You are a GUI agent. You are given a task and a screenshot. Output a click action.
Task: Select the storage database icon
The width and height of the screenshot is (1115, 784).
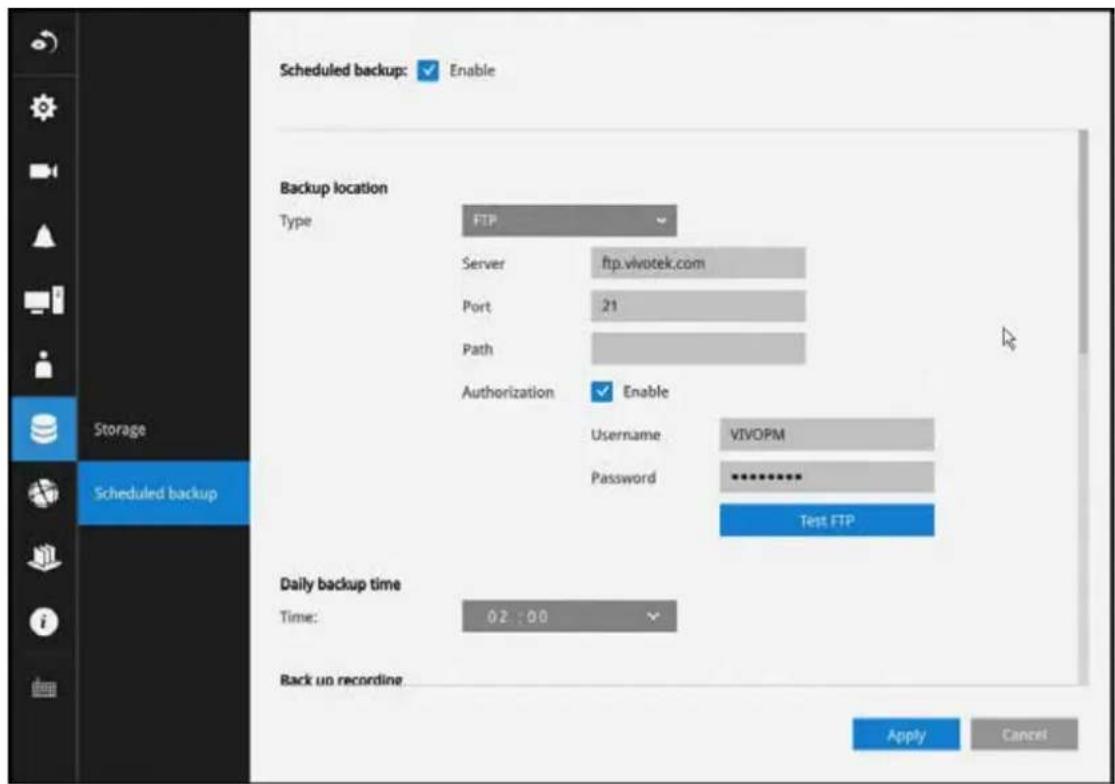pyautogui.click(x=43, y=429)
